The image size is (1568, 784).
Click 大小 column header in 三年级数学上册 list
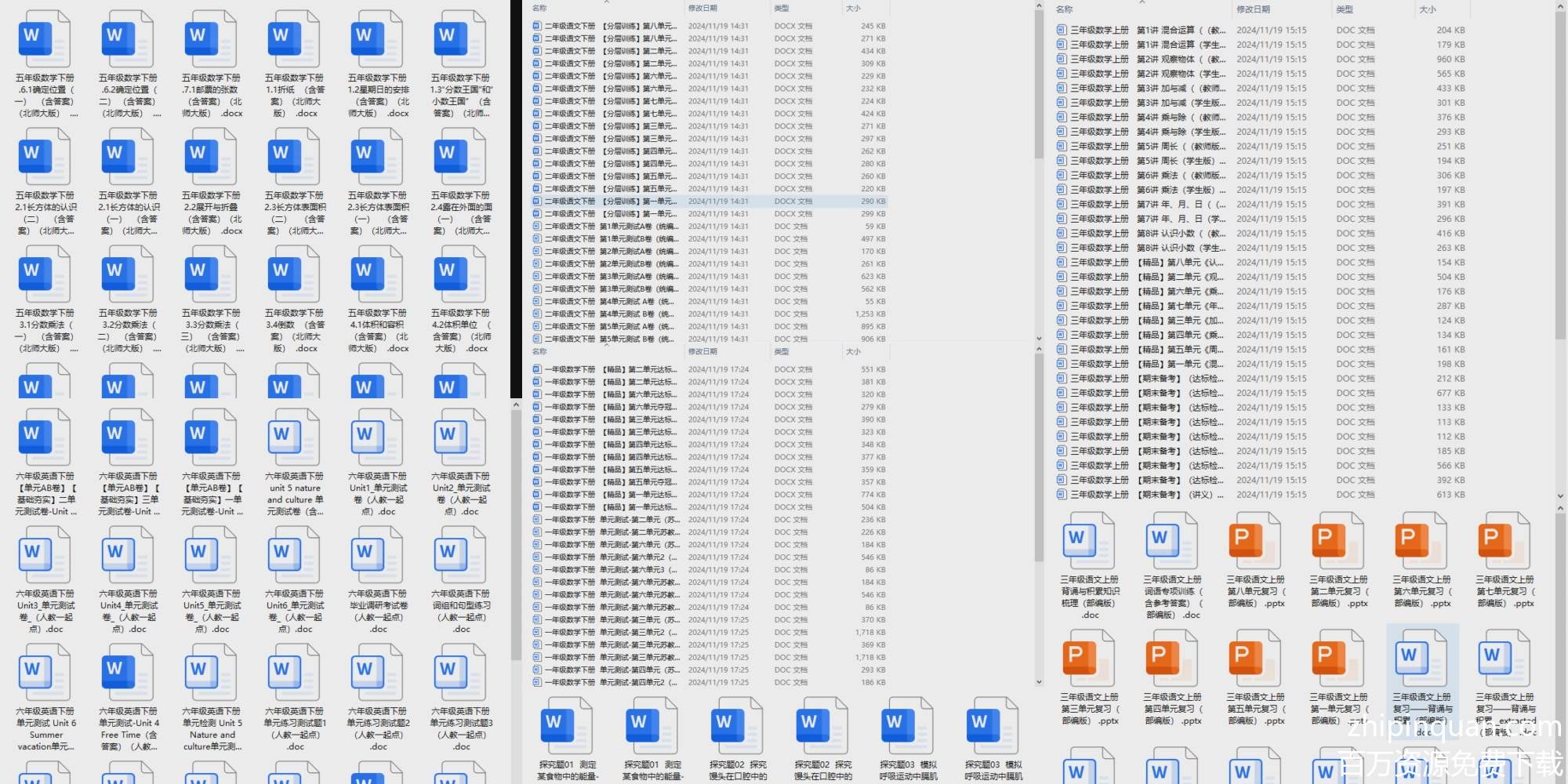point(1428,9)
